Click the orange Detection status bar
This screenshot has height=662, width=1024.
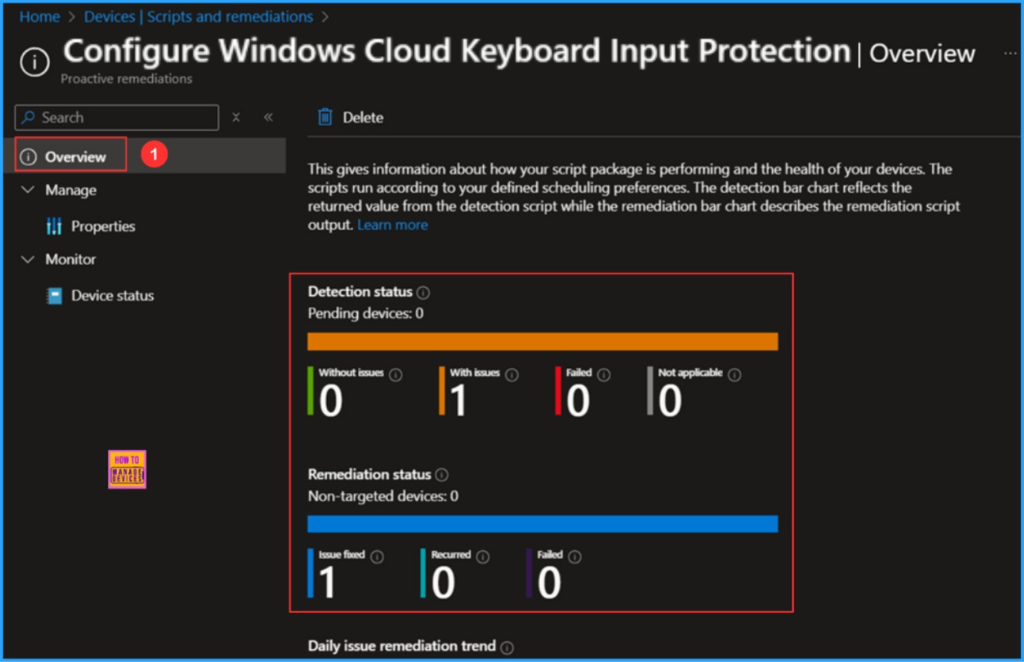[543, 341]
